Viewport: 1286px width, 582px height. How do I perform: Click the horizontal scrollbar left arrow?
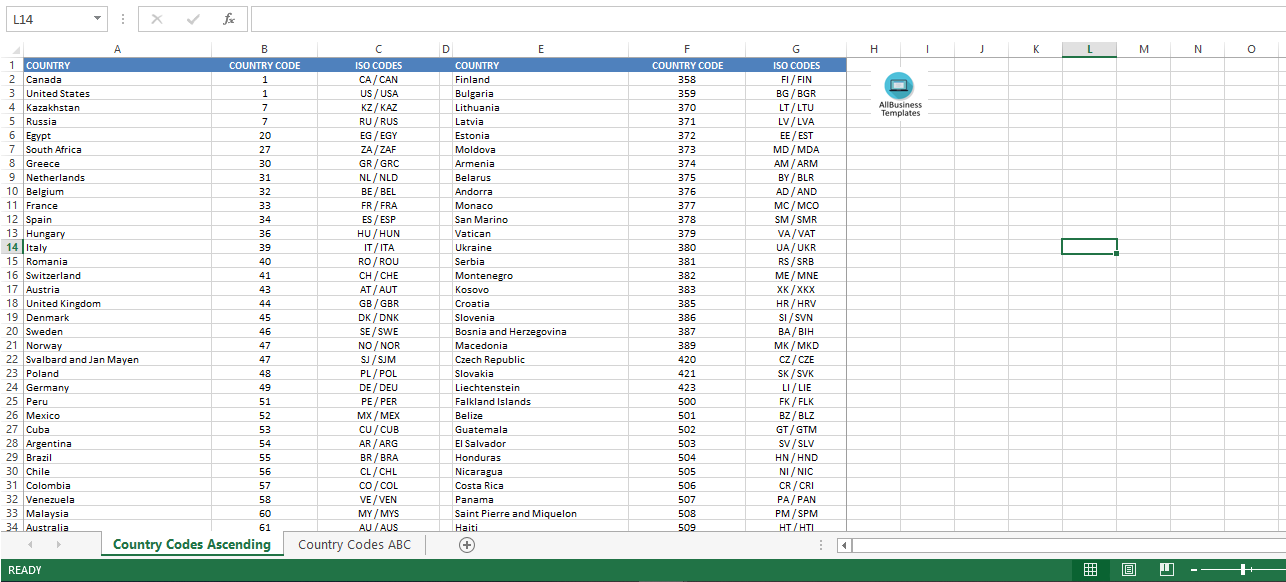point(845,545)
